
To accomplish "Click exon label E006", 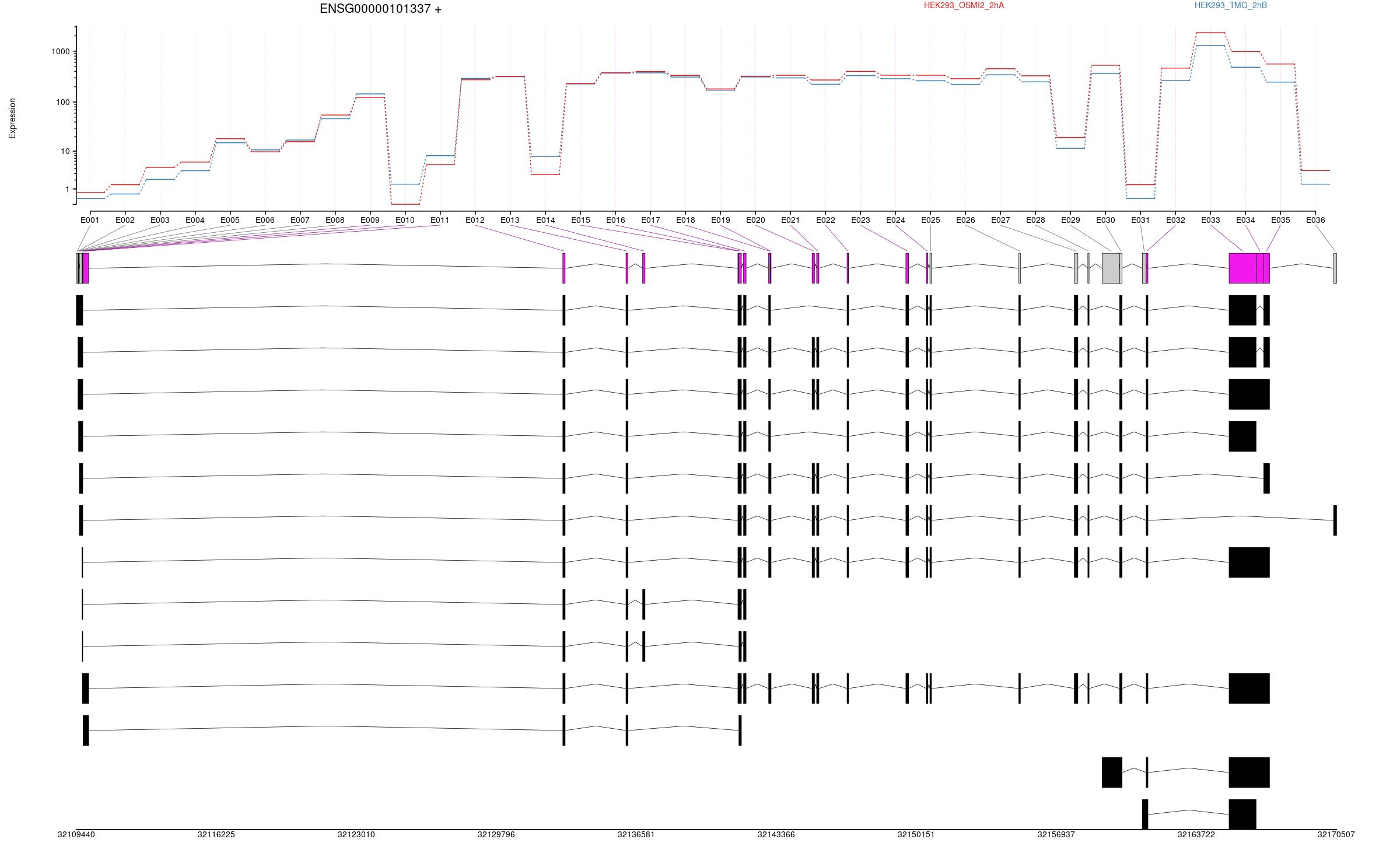I will click(265, 220).
